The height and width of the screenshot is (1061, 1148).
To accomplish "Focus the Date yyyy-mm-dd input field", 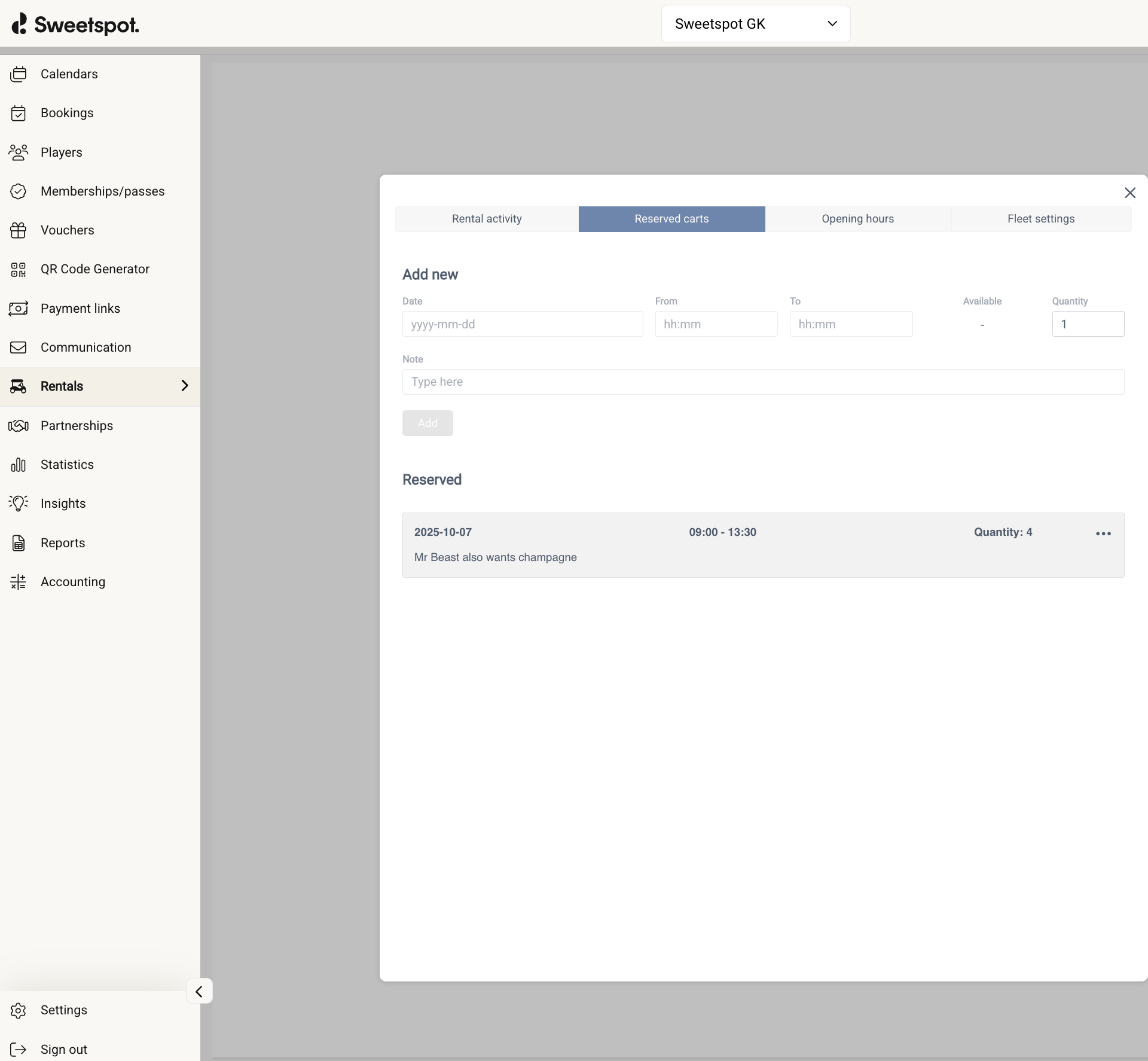I will pos(522,324).
